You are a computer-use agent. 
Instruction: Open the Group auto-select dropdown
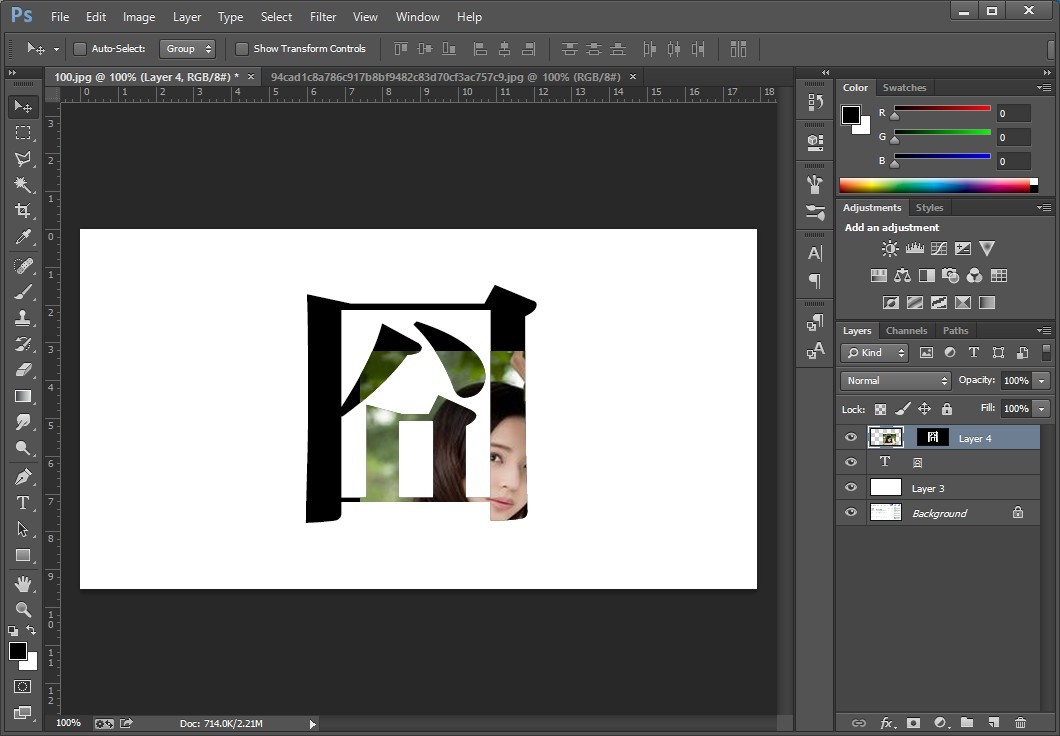pyautogui.click(x=187, y=49)
